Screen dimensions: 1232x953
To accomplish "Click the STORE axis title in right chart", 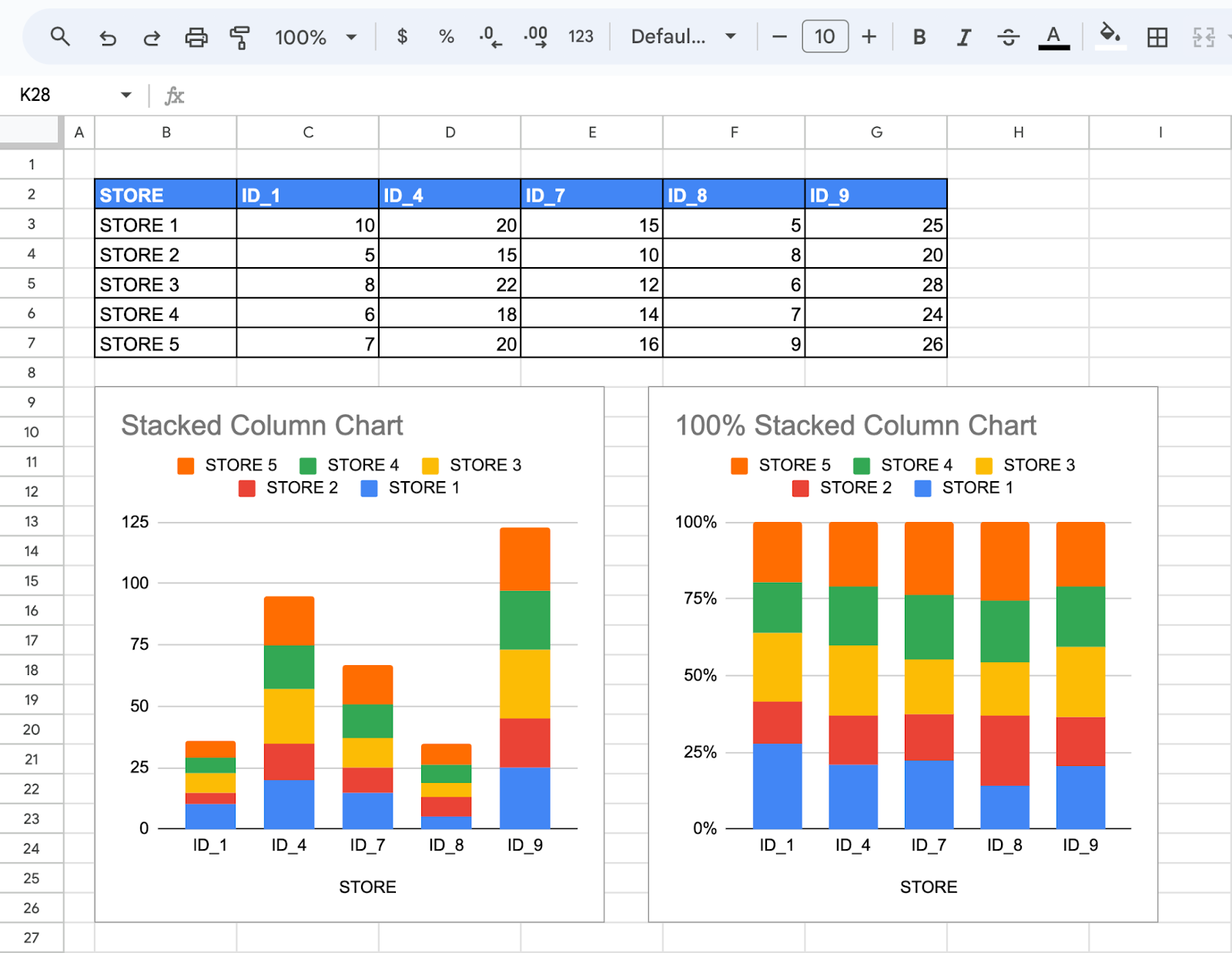I will pyautogui.click(x=929, y=887).
